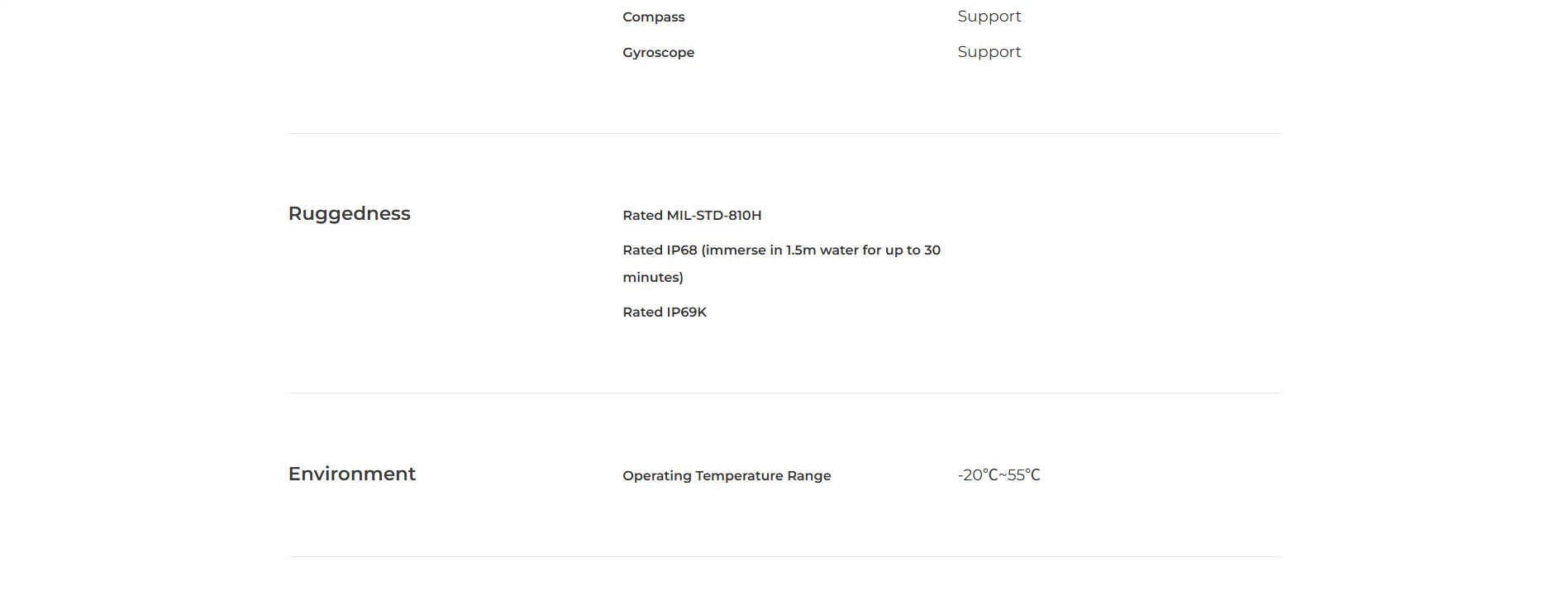Click the word water in IP68 description
The image size is (1568, 596).
(x=839, y=250)
